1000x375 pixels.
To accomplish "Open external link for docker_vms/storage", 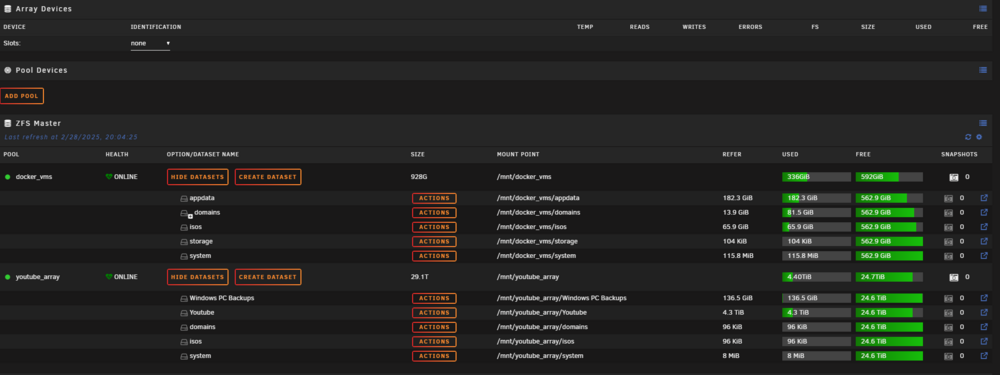I will (x=984, y=241).
